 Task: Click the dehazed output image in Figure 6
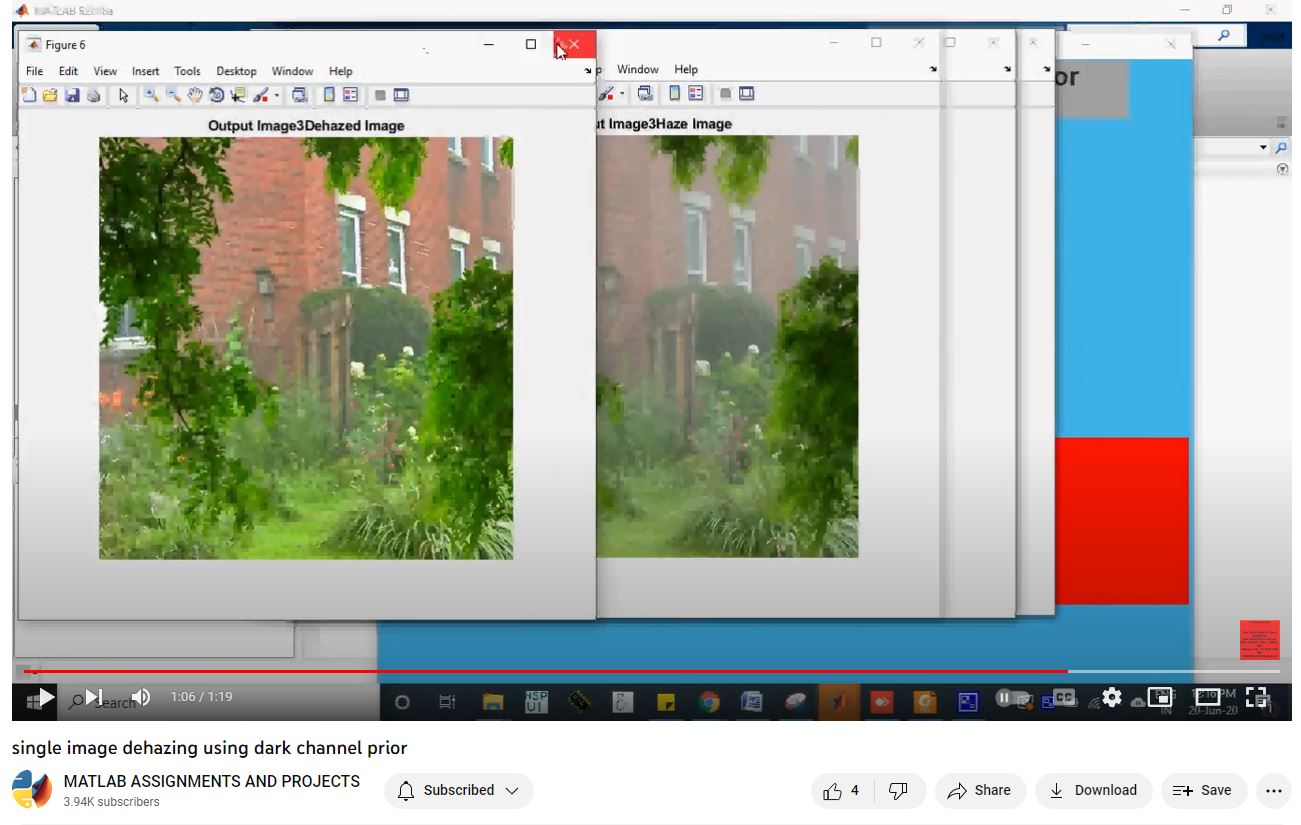pos(306,348)
